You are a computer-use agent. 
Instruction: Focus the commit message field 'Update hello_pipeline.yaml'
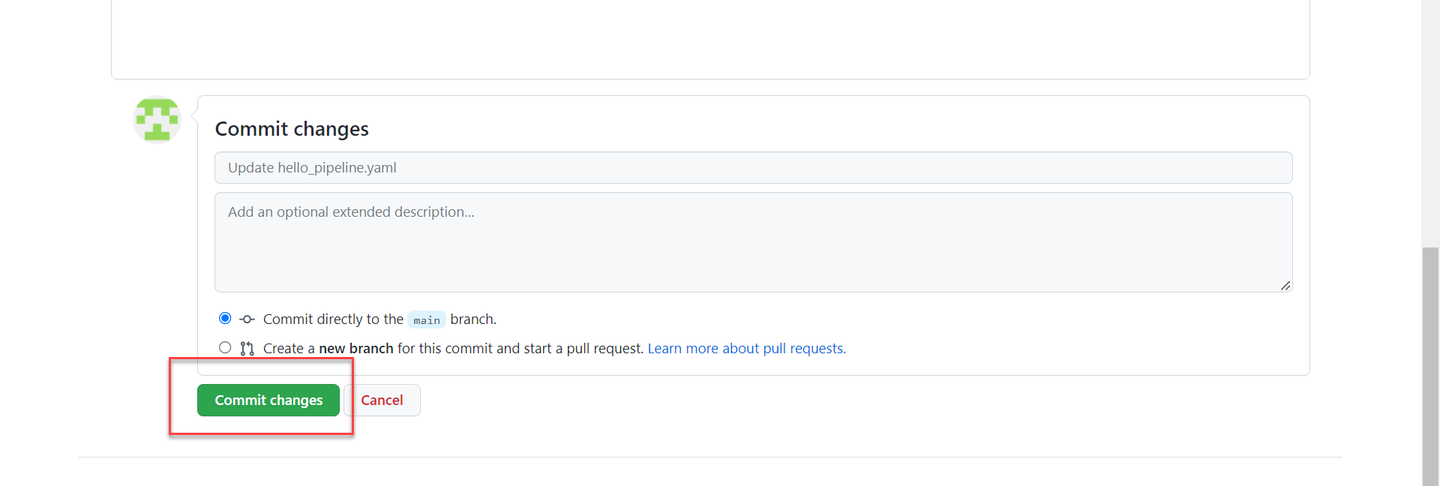[753, 167]
